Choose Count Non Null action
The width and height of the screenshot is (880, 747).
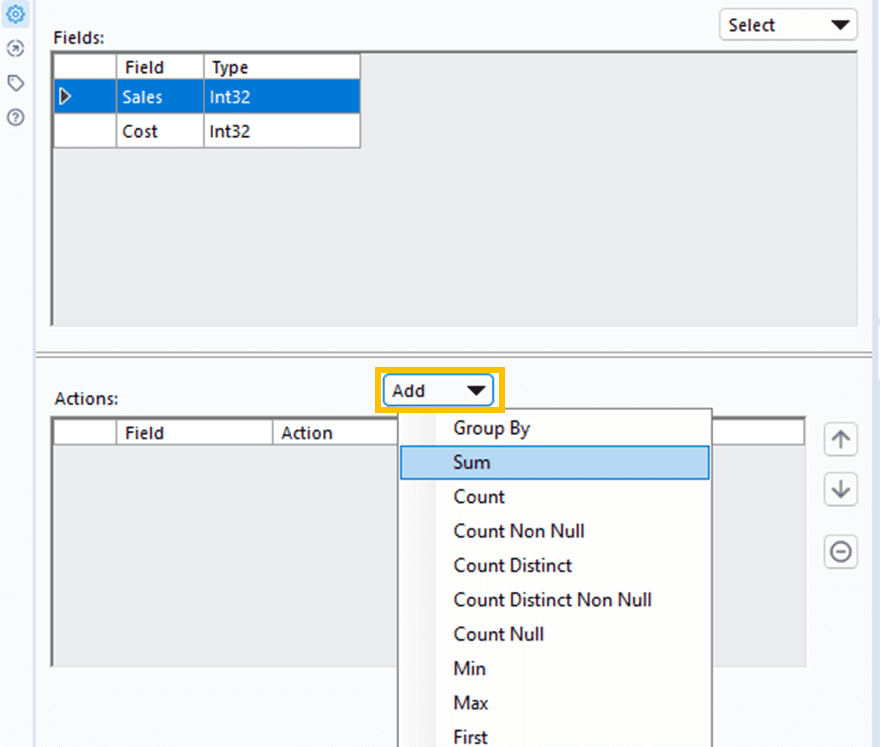click(519, 531)
